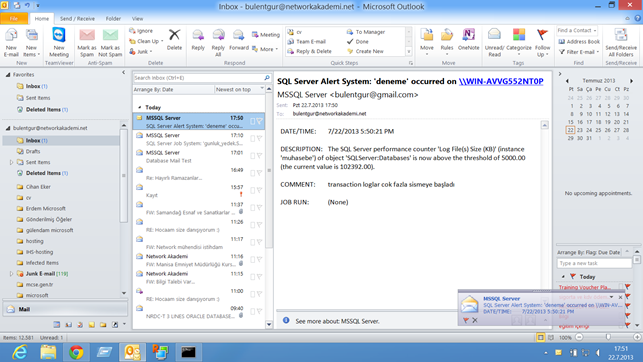The height and width of the screenshot is (362, 643).
Task: Switch to the Home tab
Action: tap(41, 18)
